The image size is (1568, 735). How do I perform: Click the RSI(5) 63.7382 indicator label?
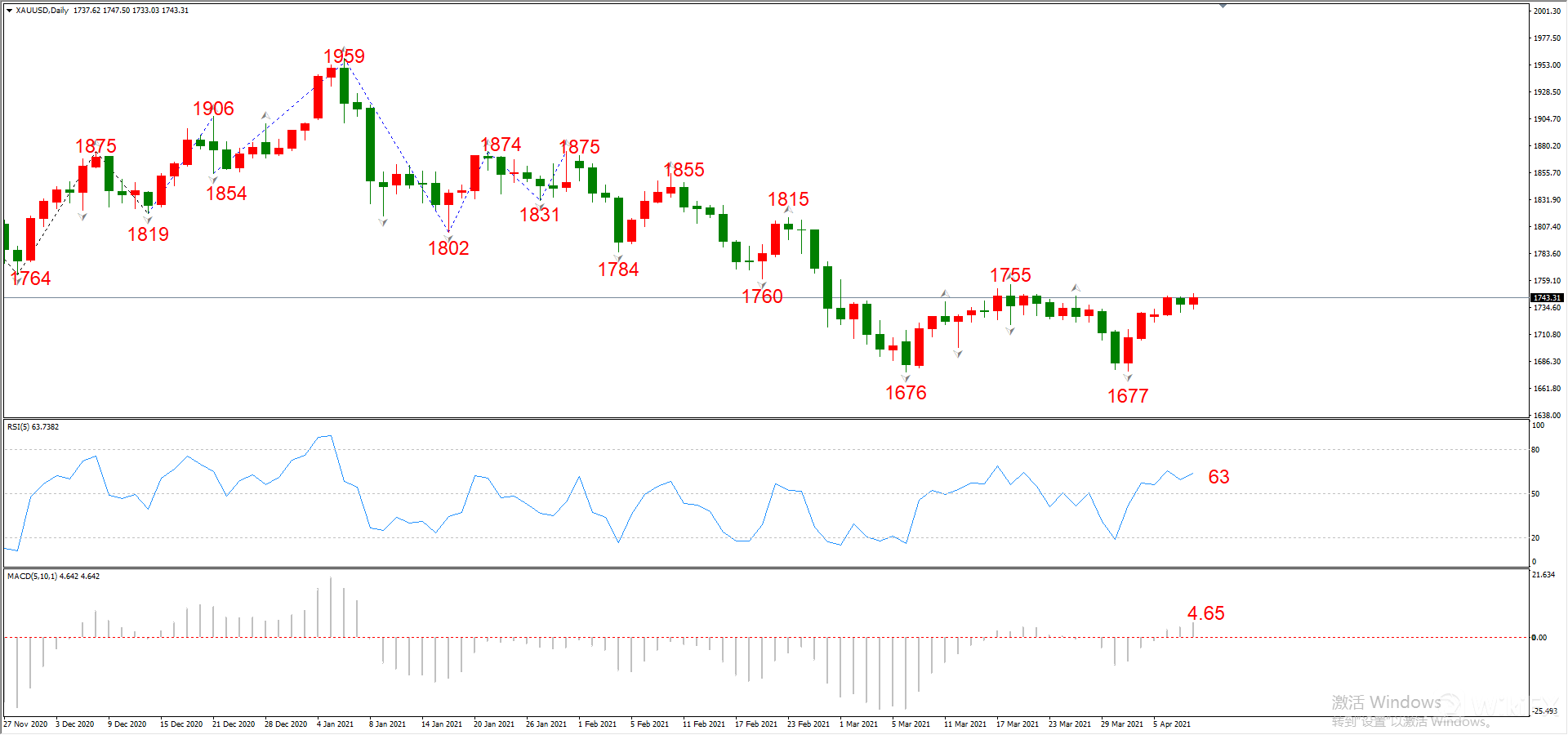pyautogui.click(x=33, y=427)
